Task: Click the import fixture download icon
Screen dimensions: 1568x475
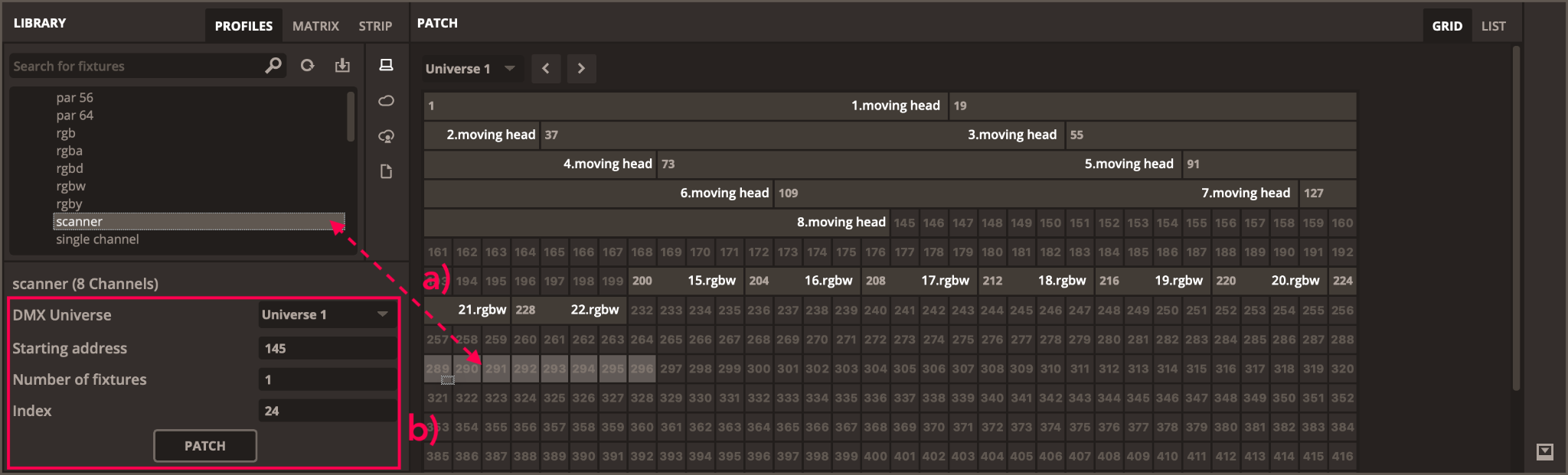Action: [342, 66]
